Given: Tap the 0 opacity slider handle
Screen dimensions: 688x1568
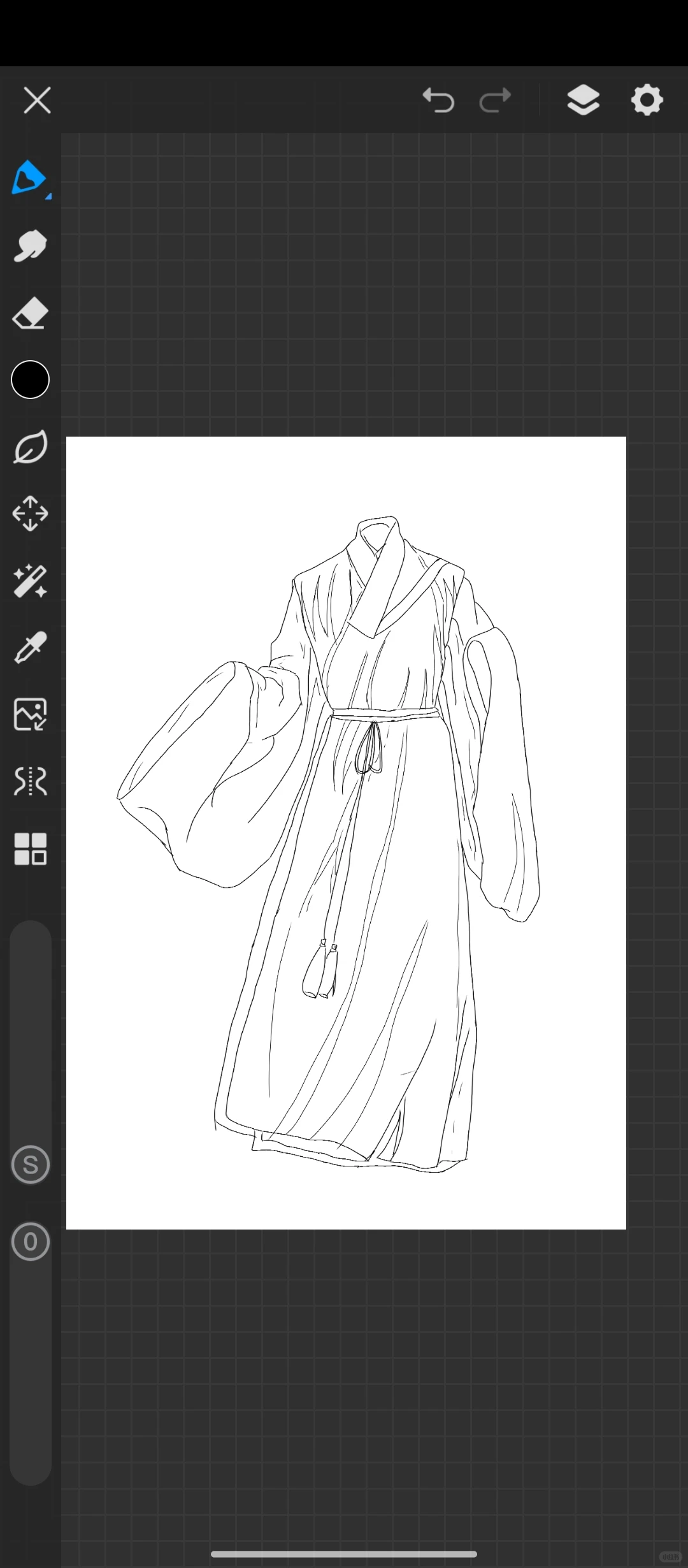Looking at the screenshot, I should [31, 1242].
